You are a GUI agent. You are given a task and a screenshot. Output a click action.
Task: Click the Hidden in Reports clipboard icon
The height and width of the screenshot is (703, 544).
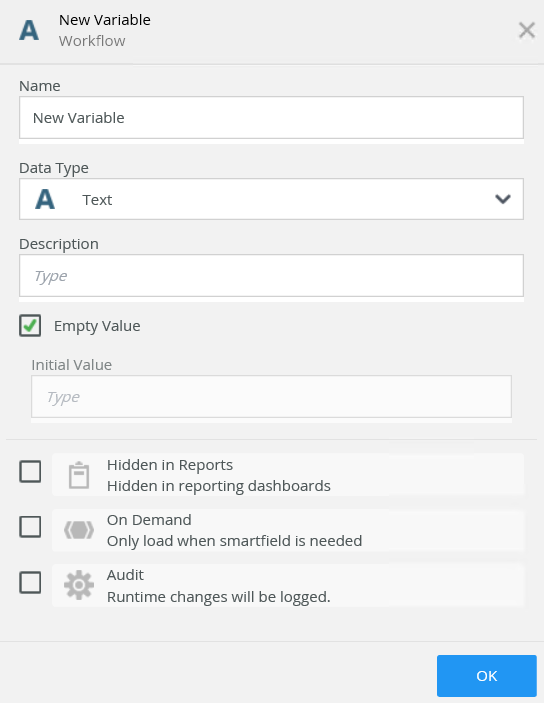79,475
